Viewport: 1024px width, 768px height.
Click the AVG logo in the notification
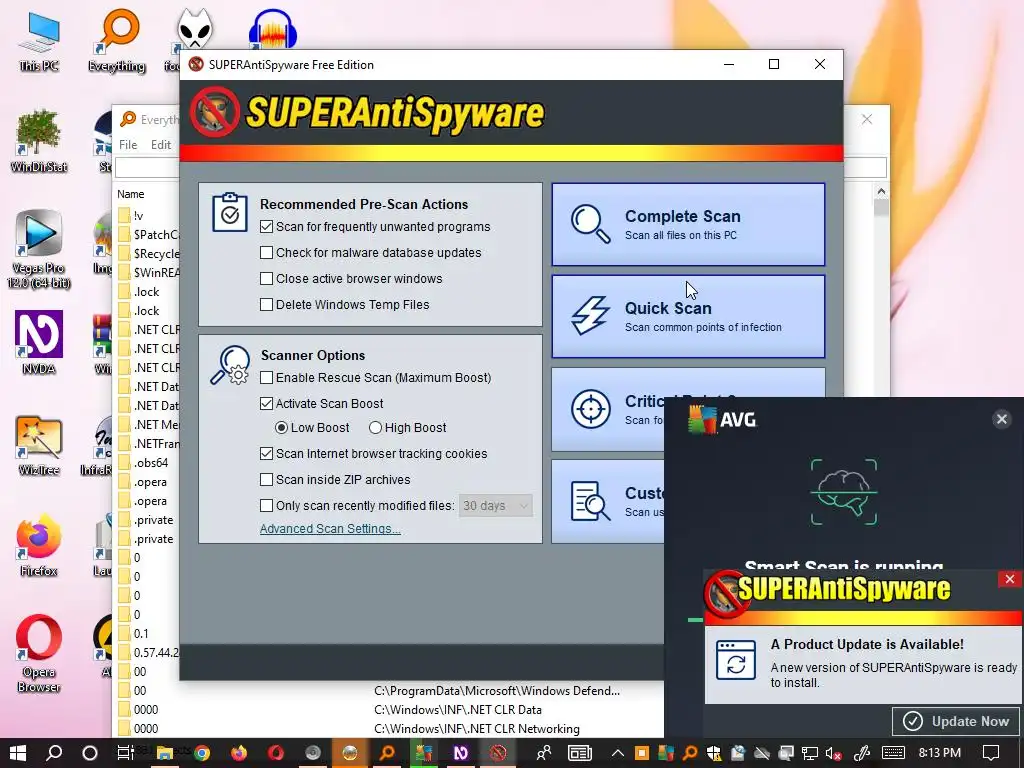tap(722, 419)
